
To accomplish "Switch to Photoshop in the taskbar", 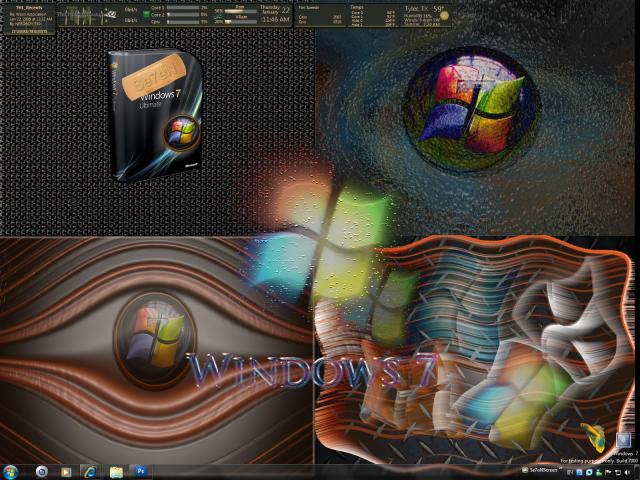I will (140, 471).
